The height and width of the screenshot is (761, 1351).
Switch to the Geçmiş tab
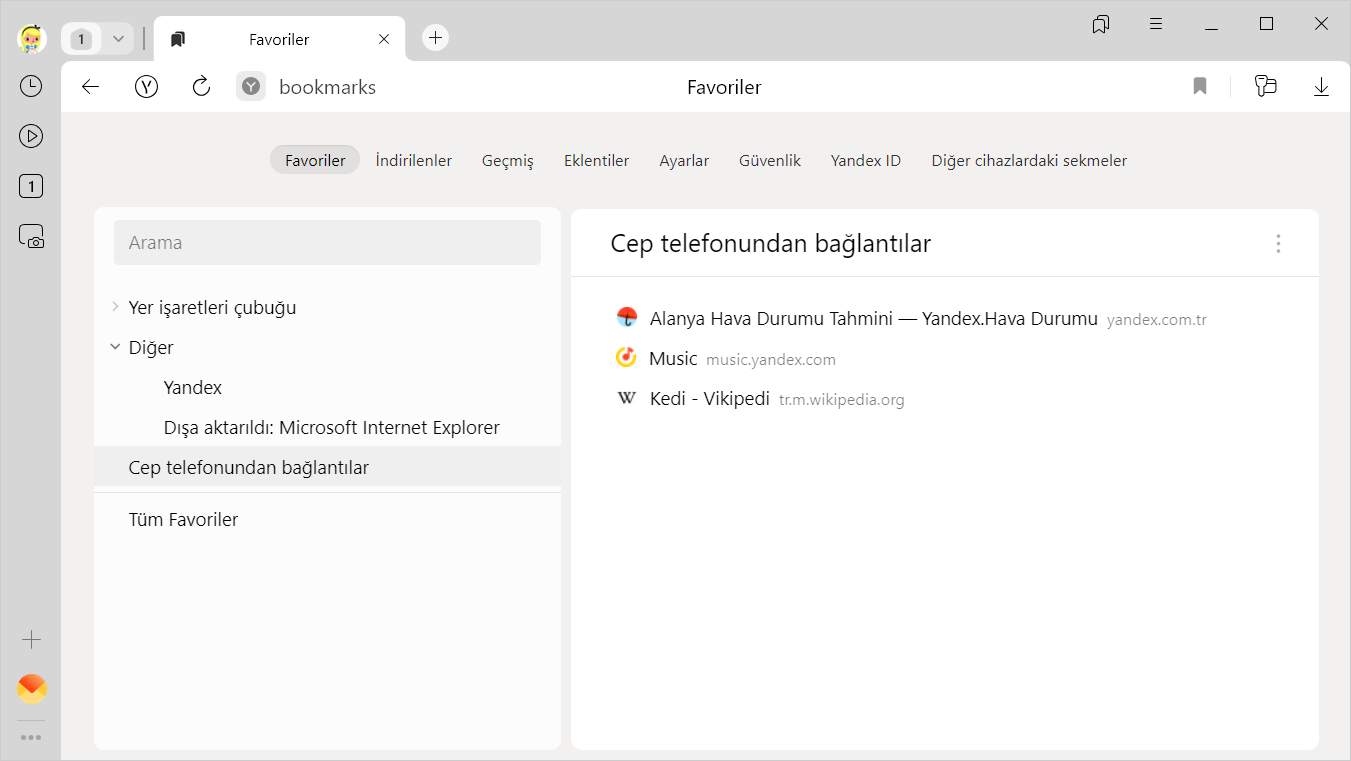click(507, 160)
